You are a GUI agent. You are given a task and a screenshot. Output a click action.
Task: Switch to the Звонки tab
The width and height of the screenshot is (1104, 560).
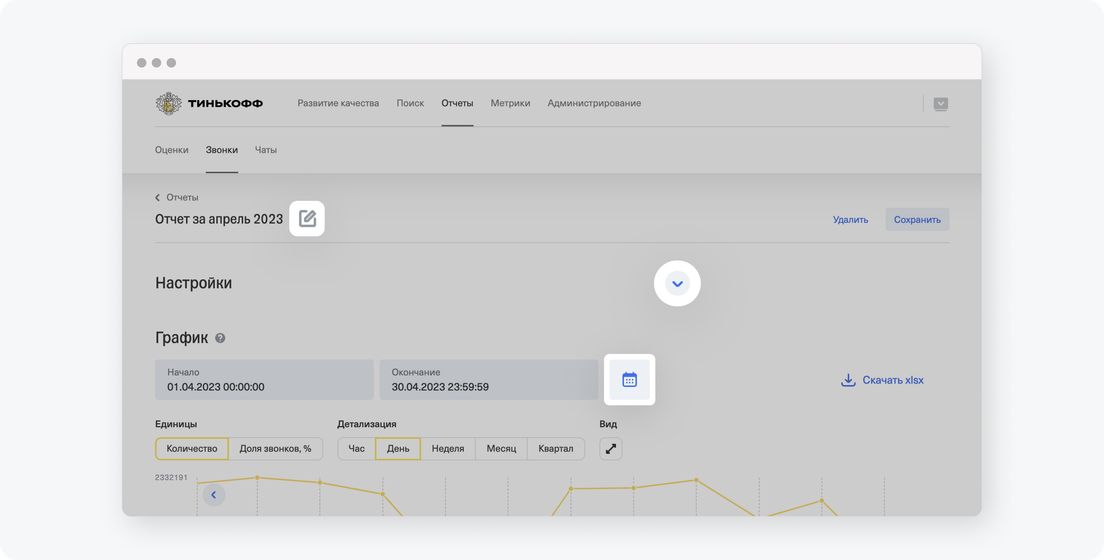tap(222, 149)
